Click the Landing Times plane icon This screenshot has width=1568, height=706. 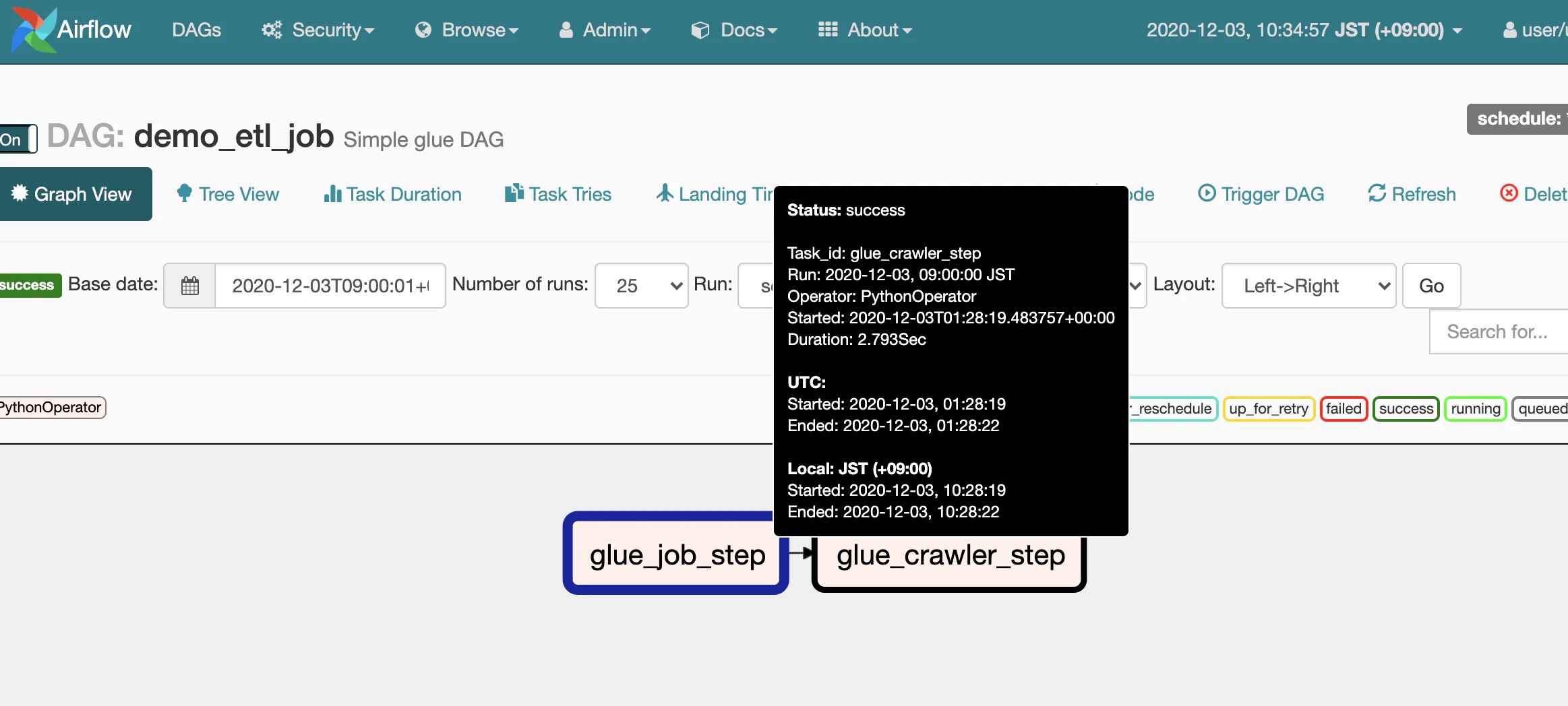[x=665, y=193]
